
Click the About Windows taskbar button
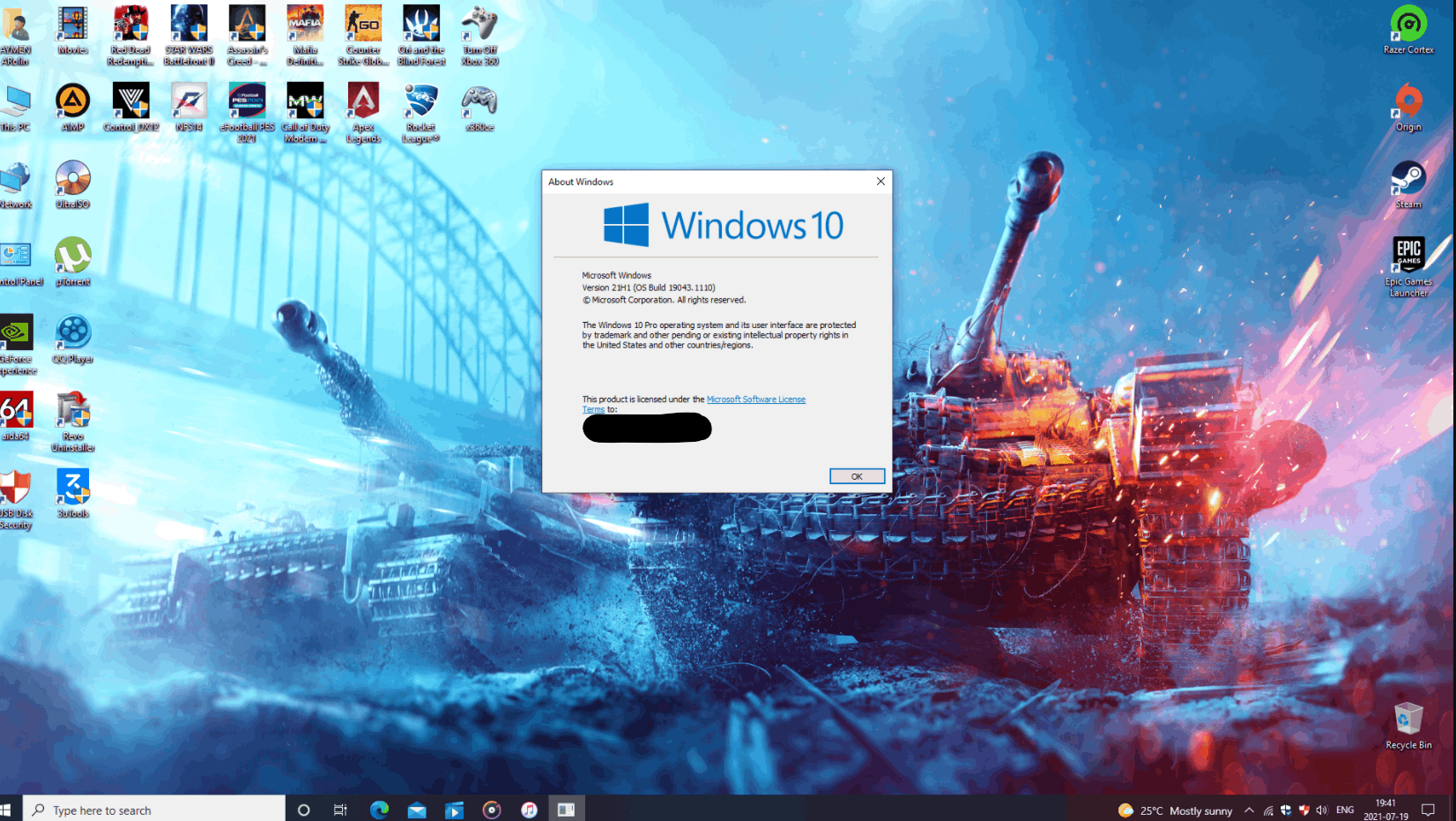[566, 810]
